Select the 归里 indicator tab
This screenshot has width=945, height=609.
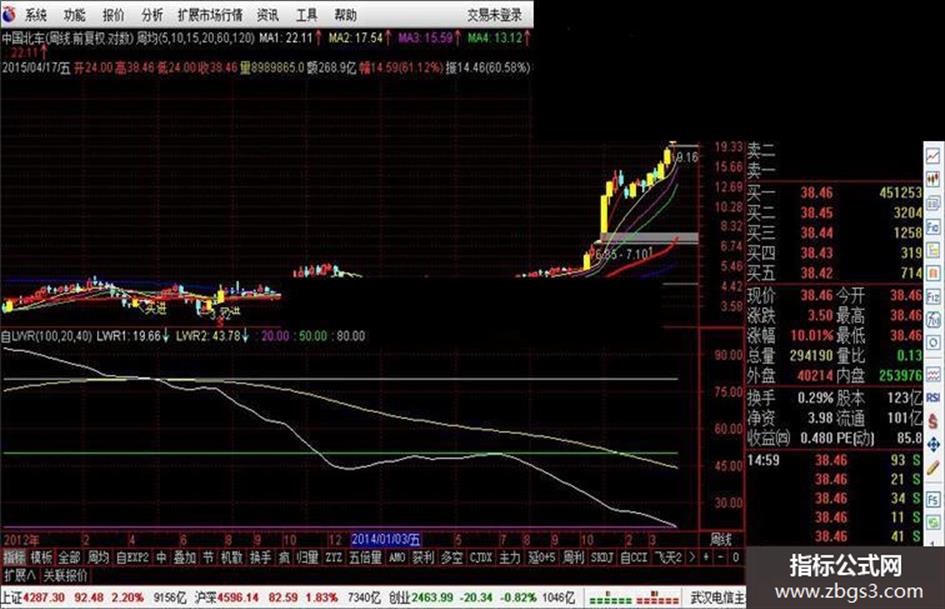308,557
